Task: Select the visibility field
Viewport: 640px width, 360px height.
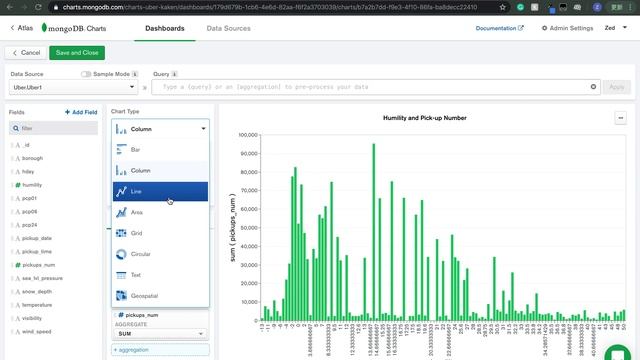Action: (x=31, y=318)
